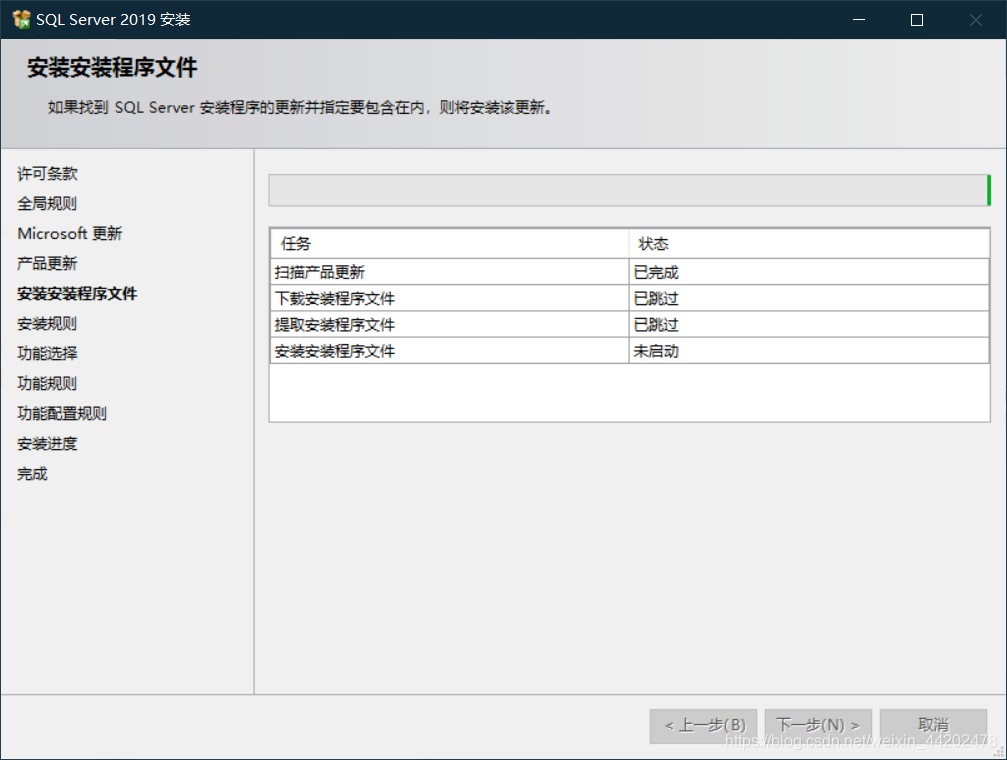Maximize the SQL Server 2019 setup window

click(x=917, y=19)
